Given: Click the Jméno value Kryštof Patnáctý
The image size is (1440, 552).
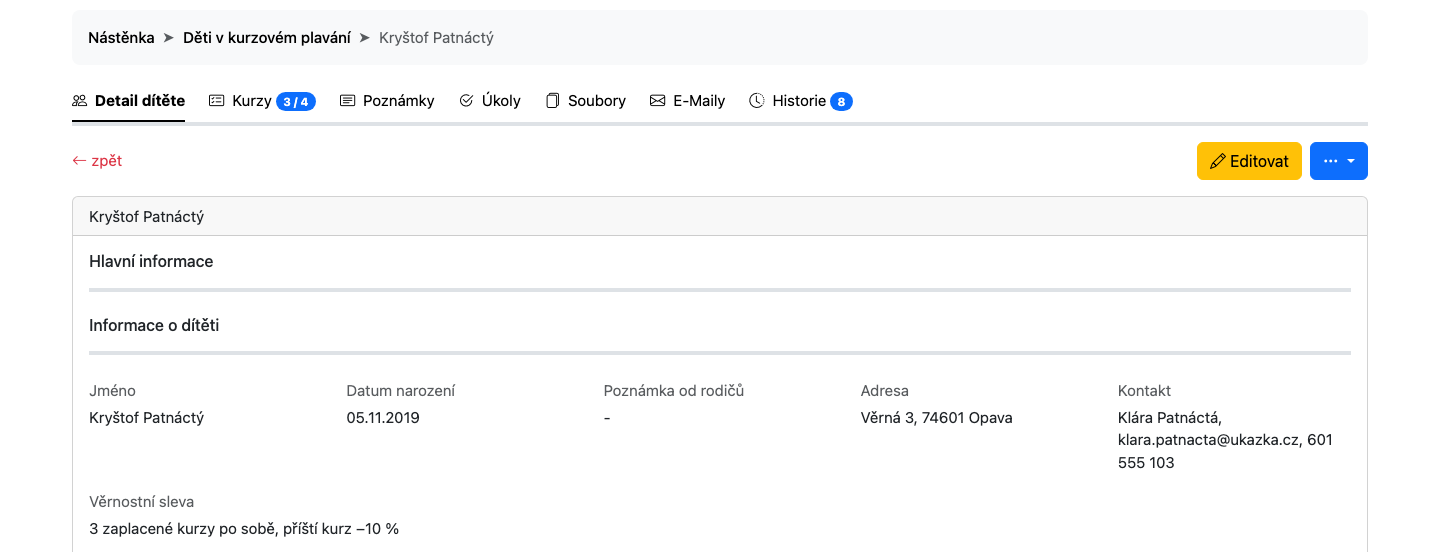Looking at the screenshot, I should point(146,418).
